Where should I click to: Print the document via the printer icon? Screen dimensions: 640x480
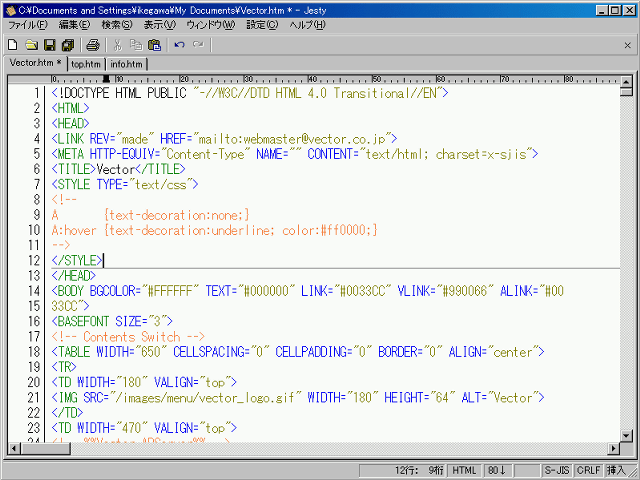93,45
